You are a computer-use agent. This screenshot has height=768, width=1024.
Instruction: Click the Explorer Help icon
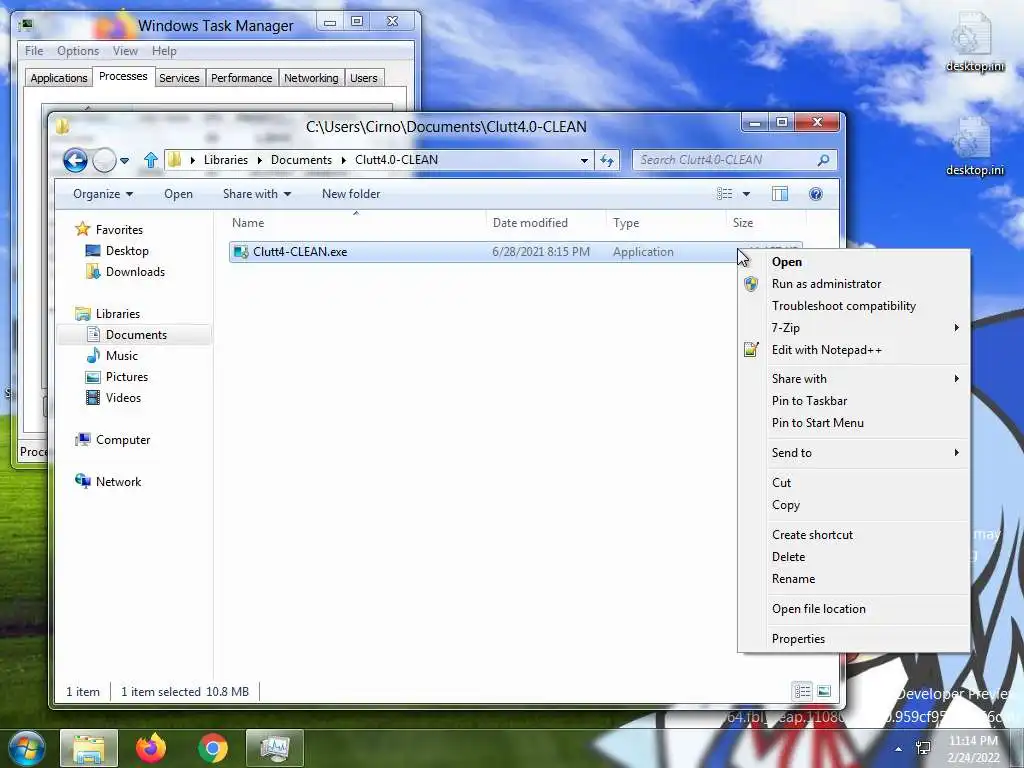(x=816, y=194)
